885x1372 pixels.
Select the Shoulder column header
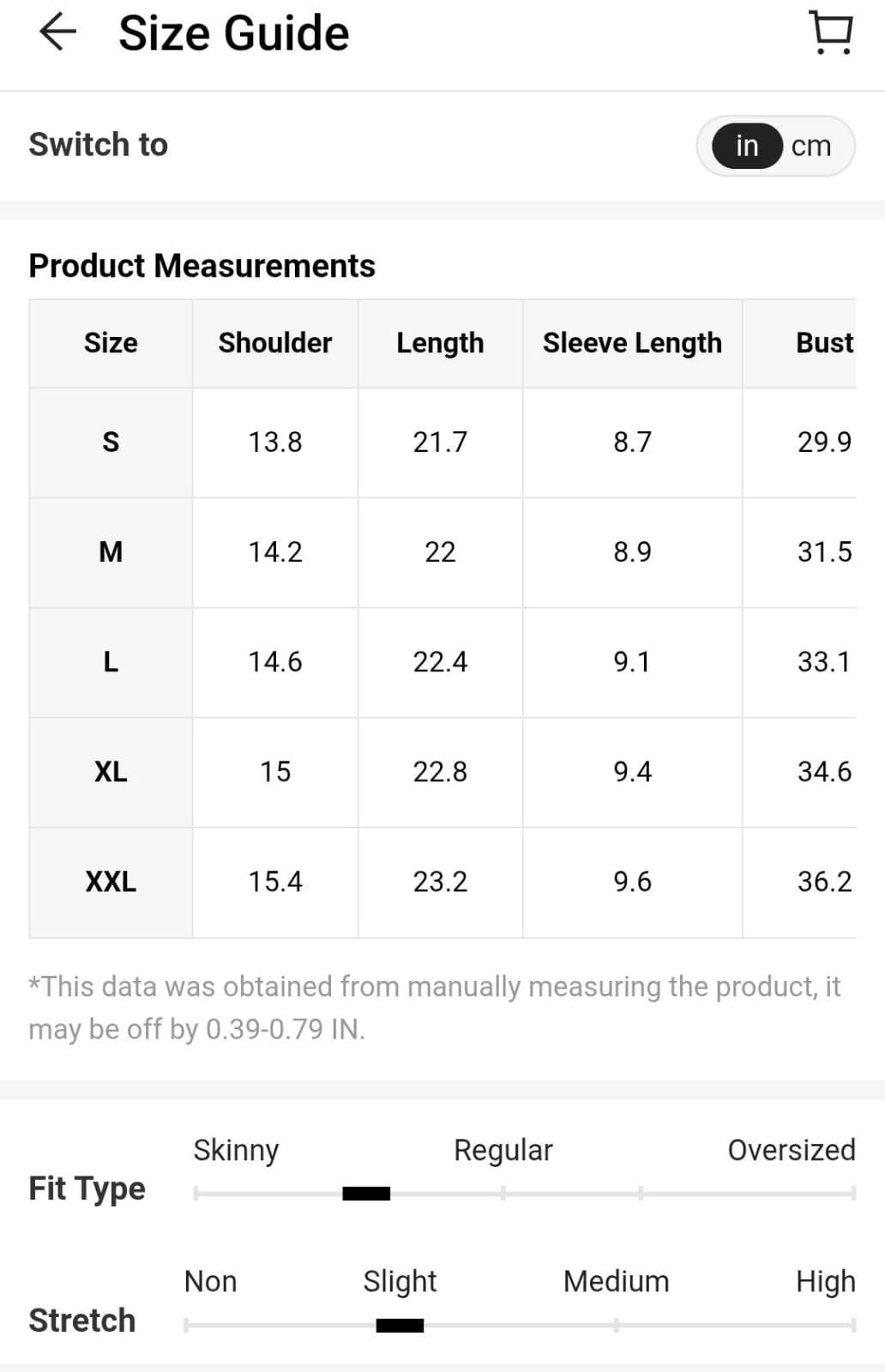click(x=275, y=343)
